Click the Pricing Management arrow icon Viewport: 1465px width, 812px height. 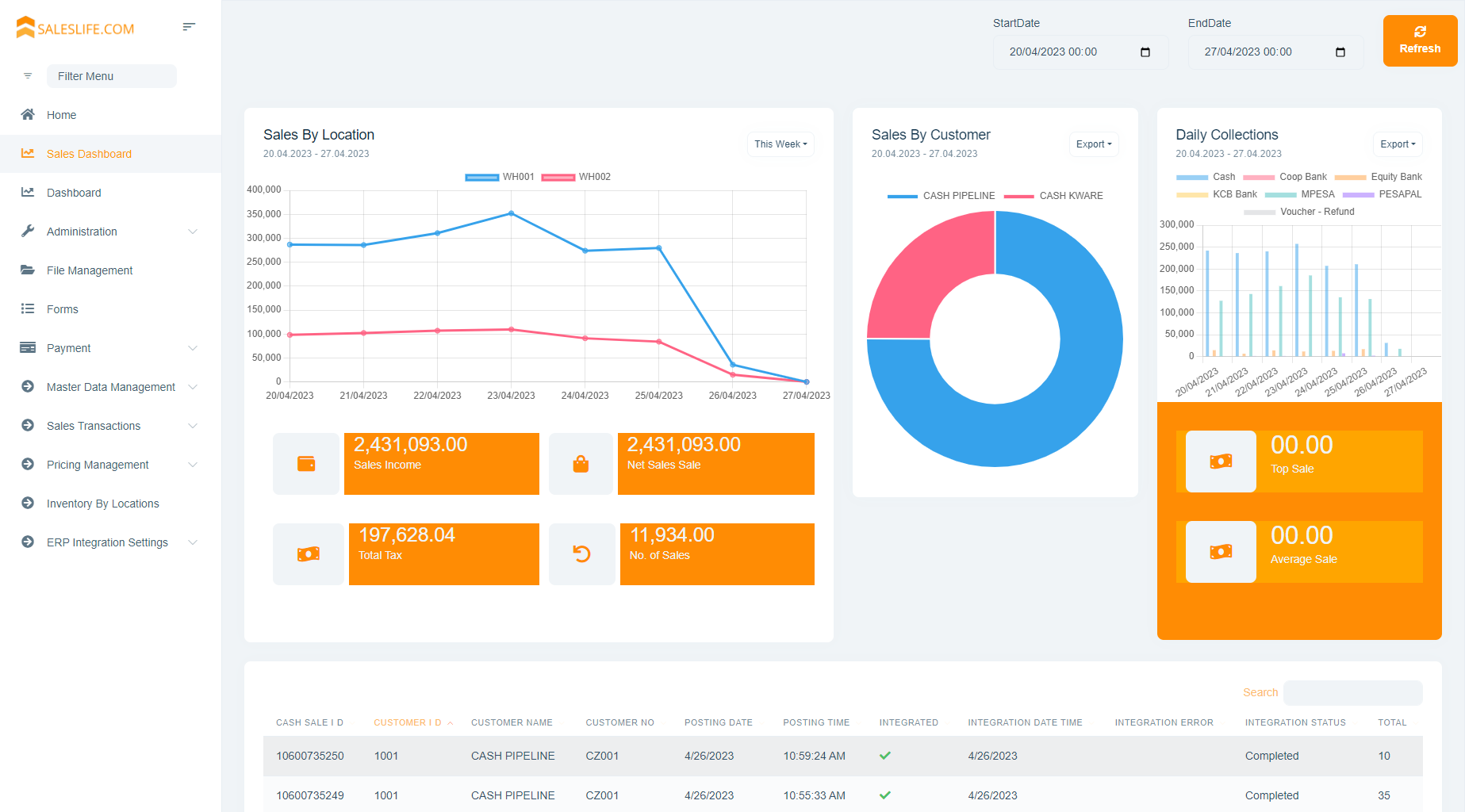tap(28, 464)
